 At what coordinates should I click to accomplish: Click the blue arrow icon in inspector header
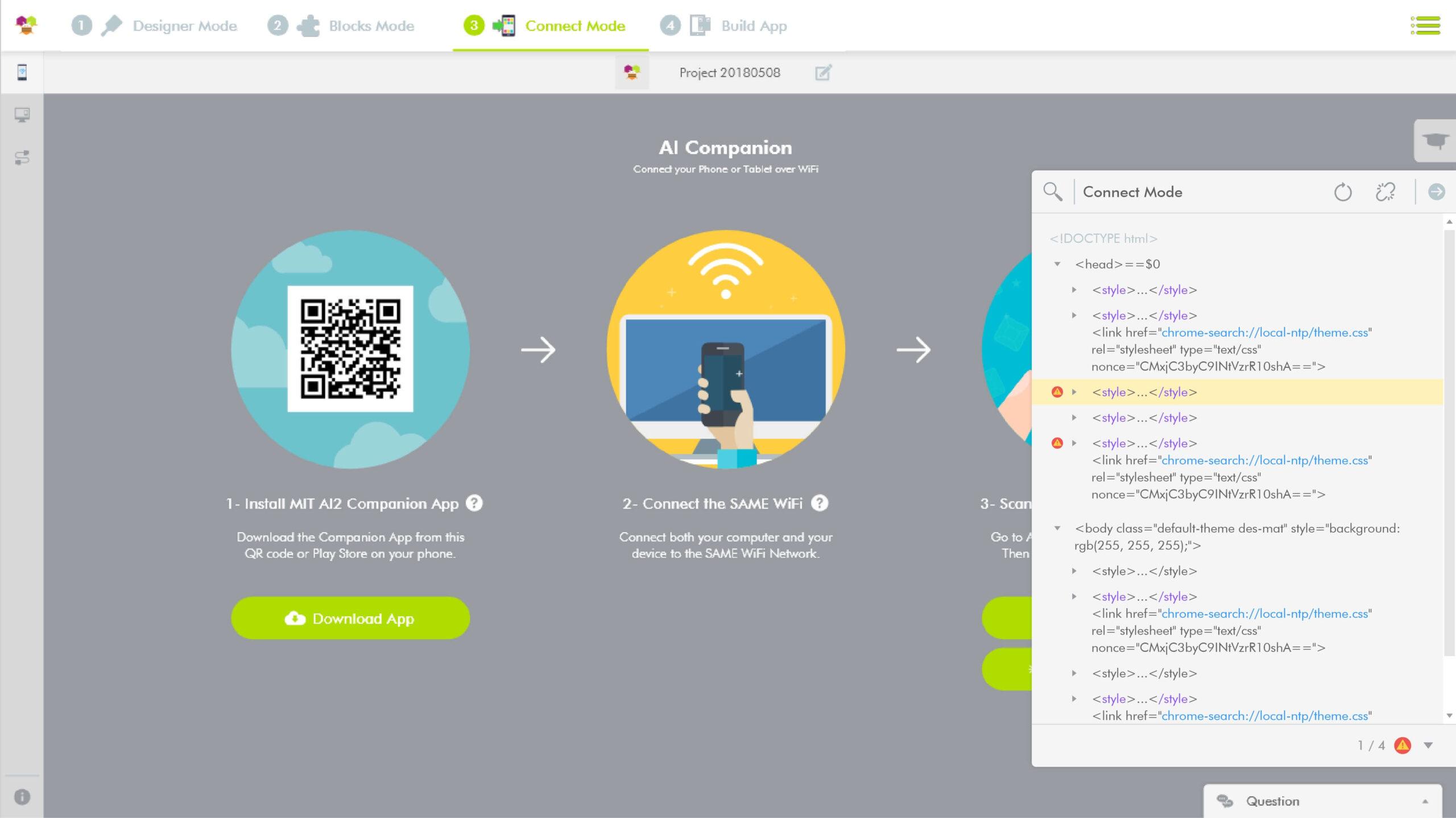(x=1436, y=192)
